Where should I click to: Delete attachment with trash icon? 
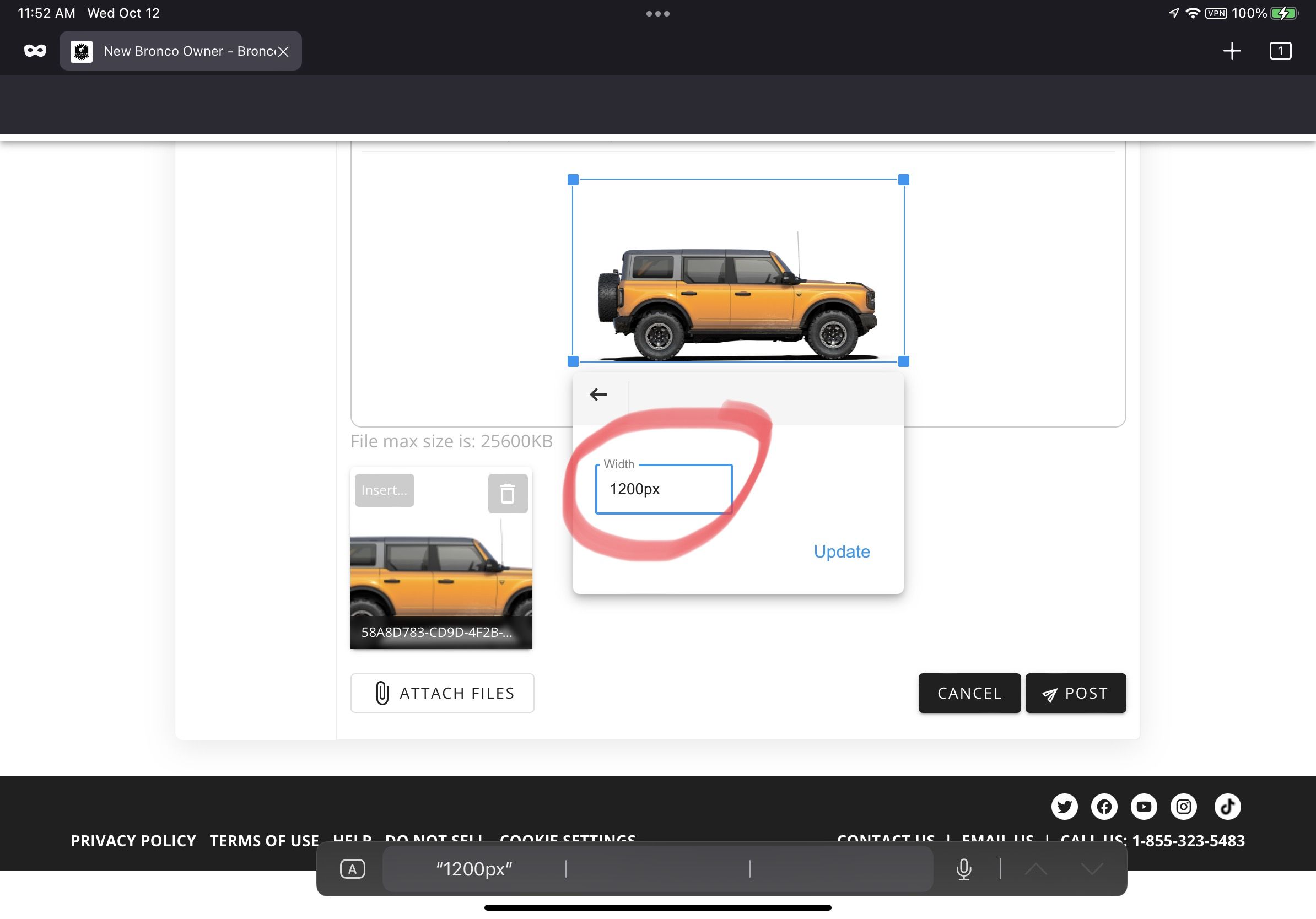507,493
